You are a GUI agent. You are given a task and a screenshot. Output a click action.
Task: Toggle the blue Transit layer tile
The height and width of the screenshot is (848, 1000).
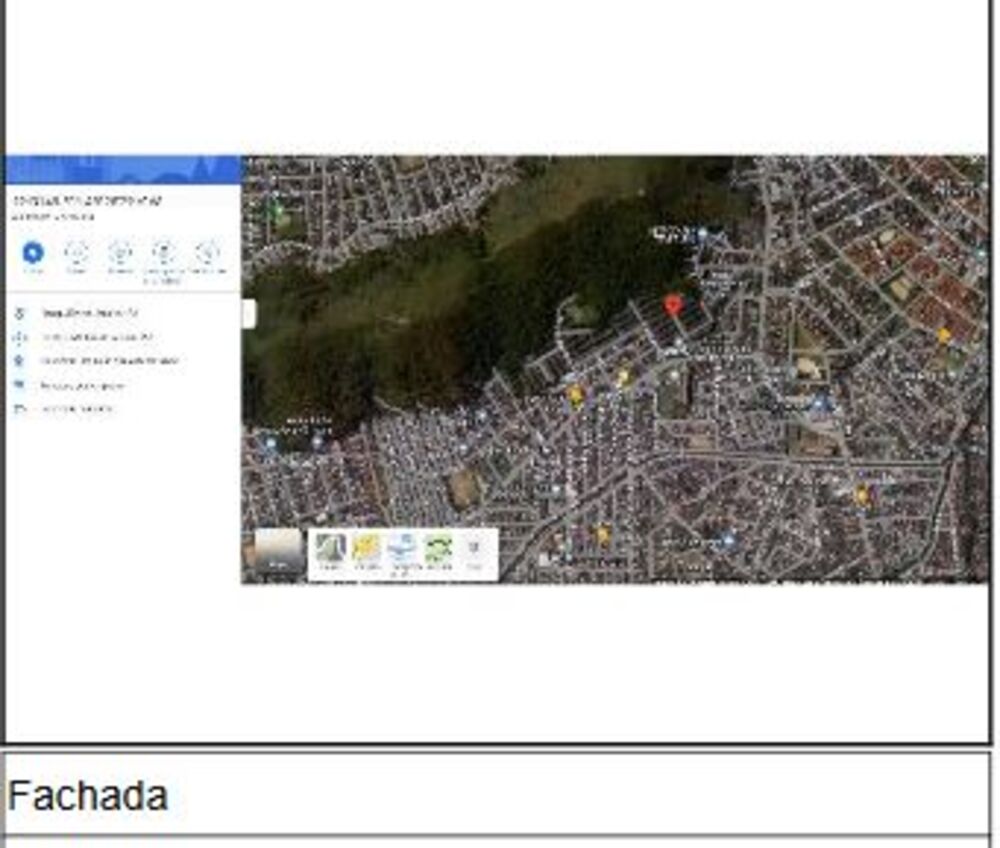(x=403, y=549)
